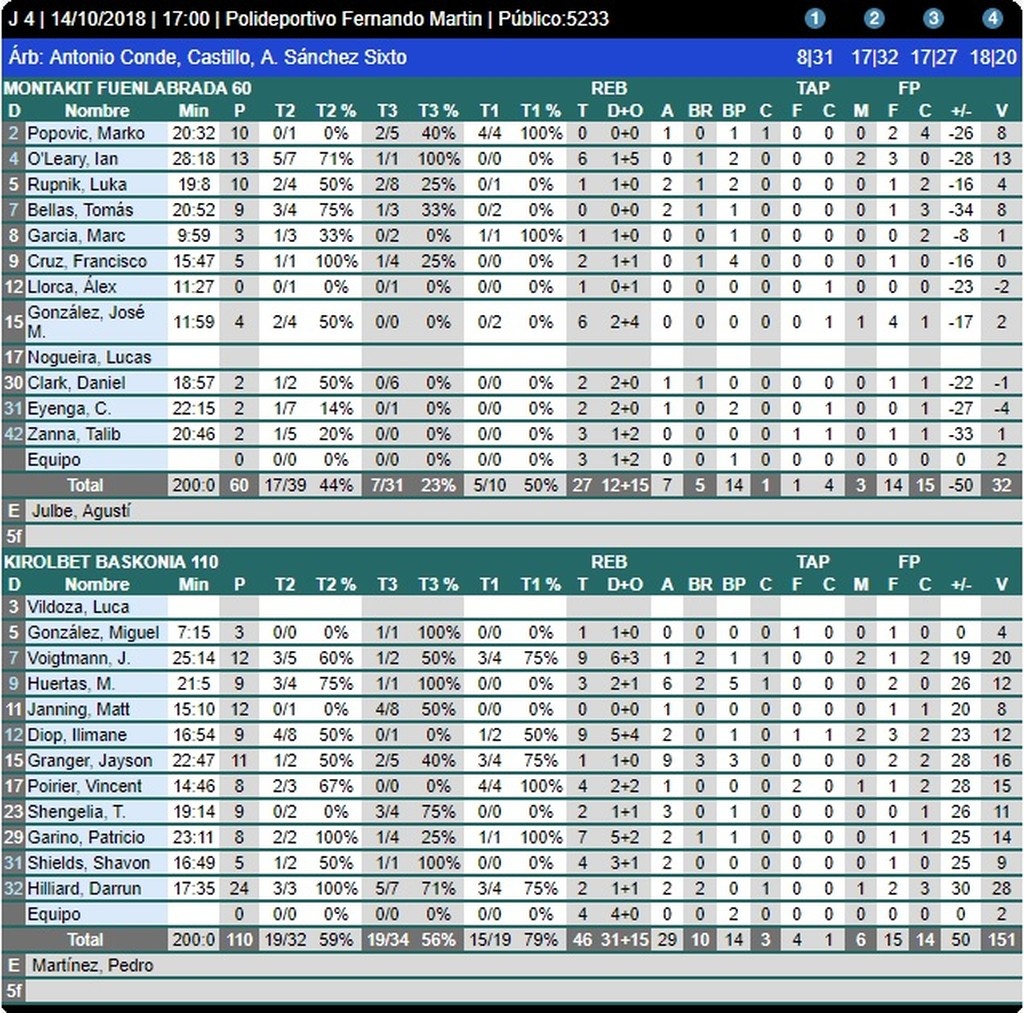Image resolution: width=1024 pixels, height=1013 pixels.
Task: Click Fuenlabrada T3 % column header
Action: [x=438, y=110]
